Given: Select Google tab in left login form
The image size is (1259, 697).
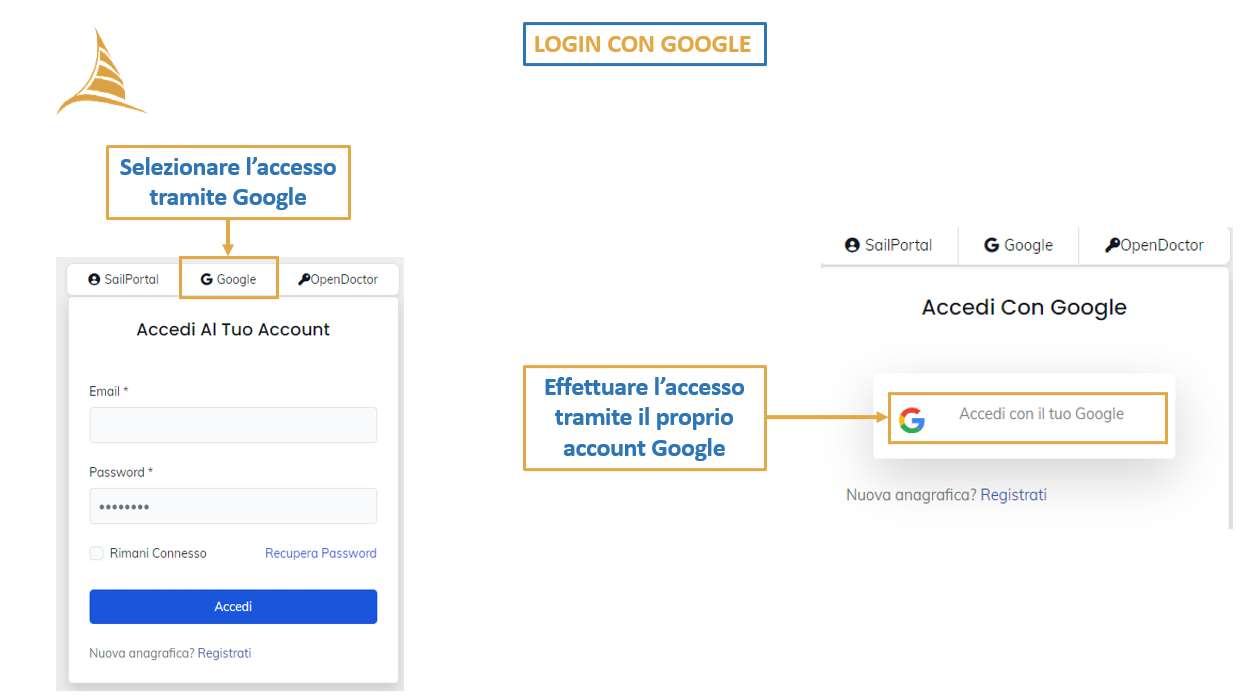Looking at the screenshot, I should (228, 279).
